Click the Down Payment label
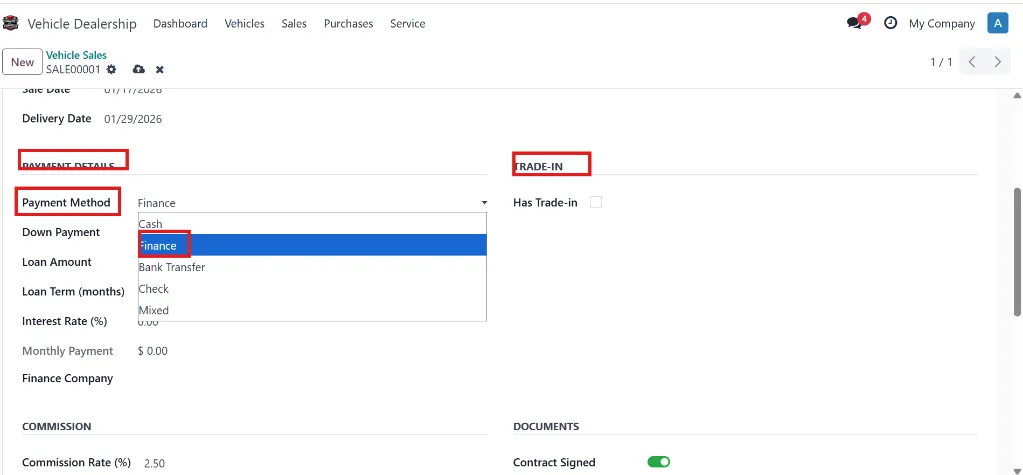 pyautogui.click(x=61, y=232)
